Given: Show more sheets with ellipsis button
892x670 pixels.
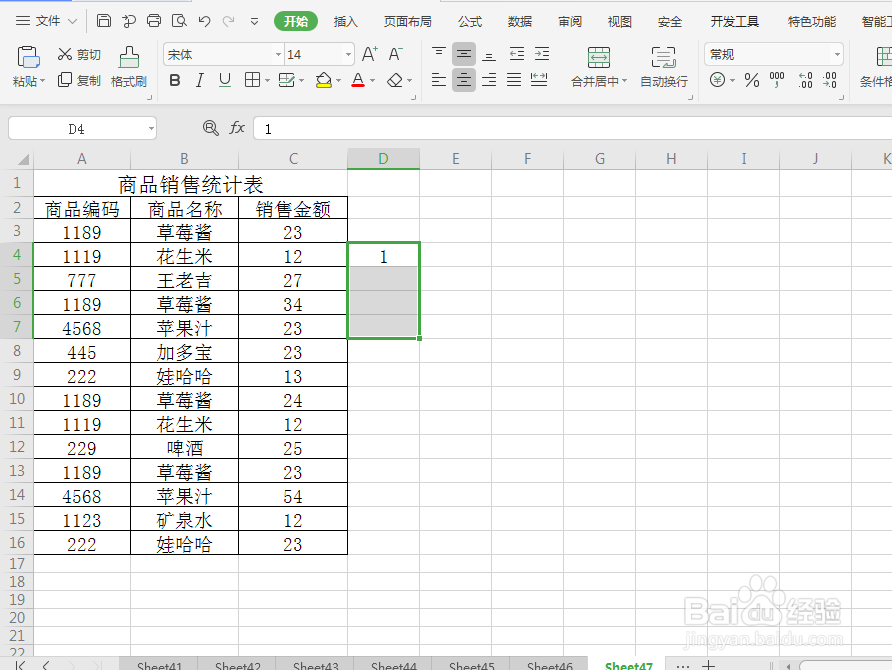Looking at the screenshot, I should (x=683, y=665).
